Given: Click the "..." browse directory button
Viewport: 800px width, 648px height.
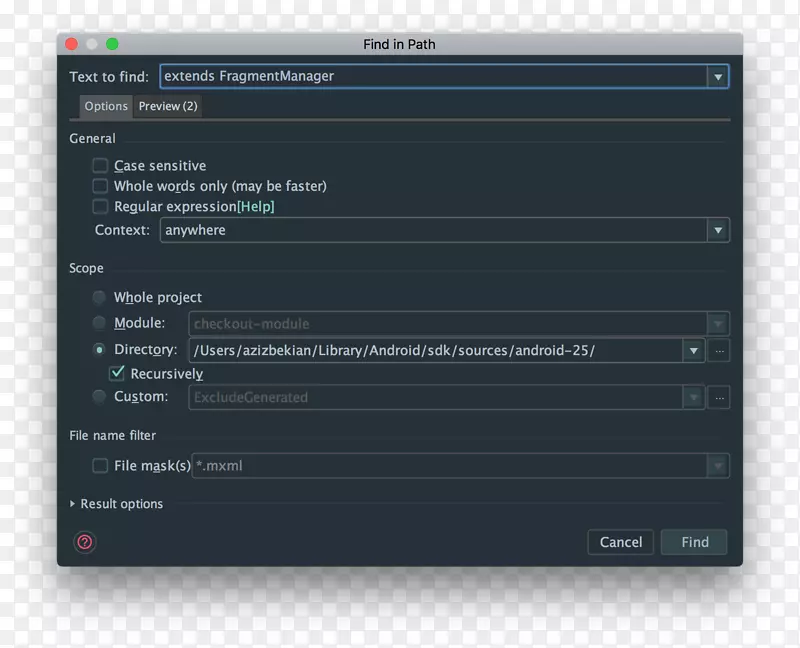Looking at the screenshot, I should tap(718, 350).
